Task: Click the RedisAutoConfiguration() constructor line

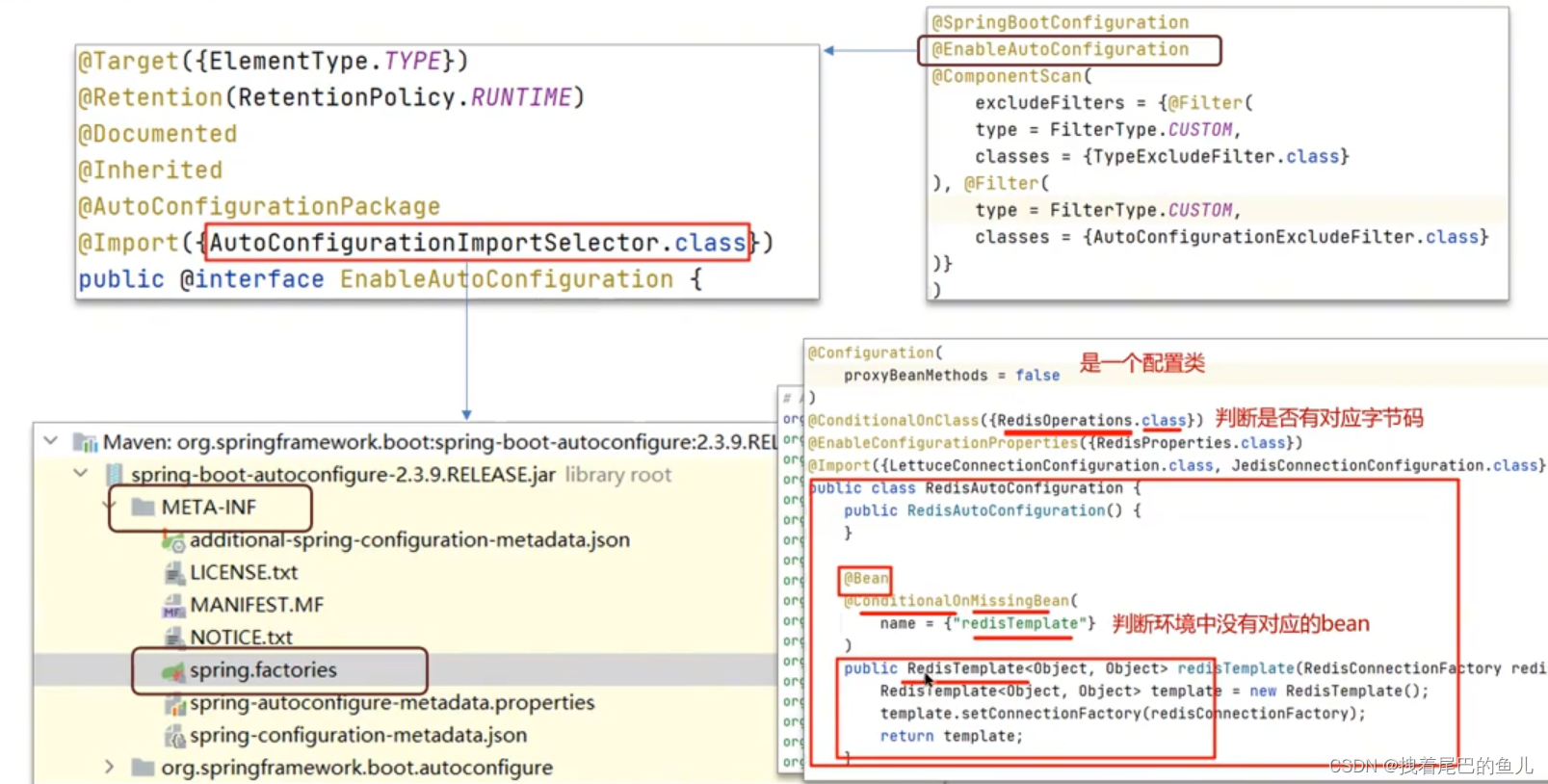Action: coord(992,510)
